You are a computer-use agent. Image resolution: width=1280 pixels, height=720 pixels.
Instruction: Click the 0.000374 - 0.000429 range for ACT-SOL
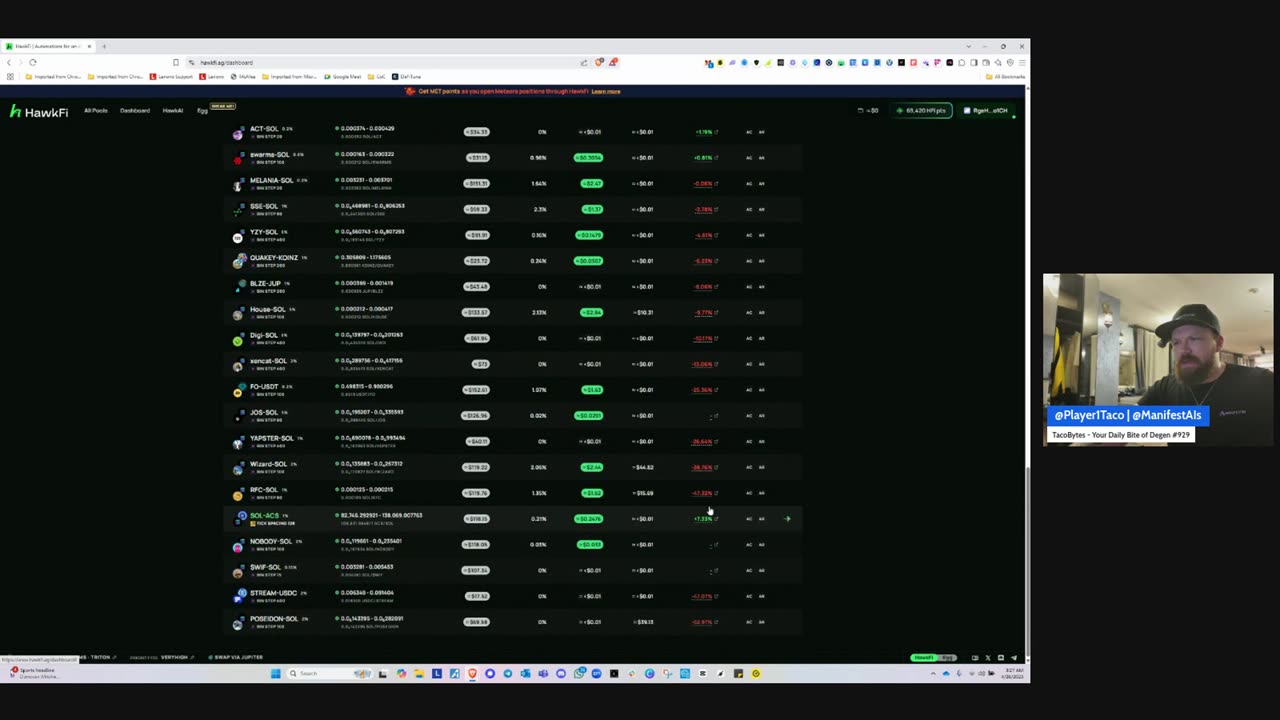tap(366, 129)
